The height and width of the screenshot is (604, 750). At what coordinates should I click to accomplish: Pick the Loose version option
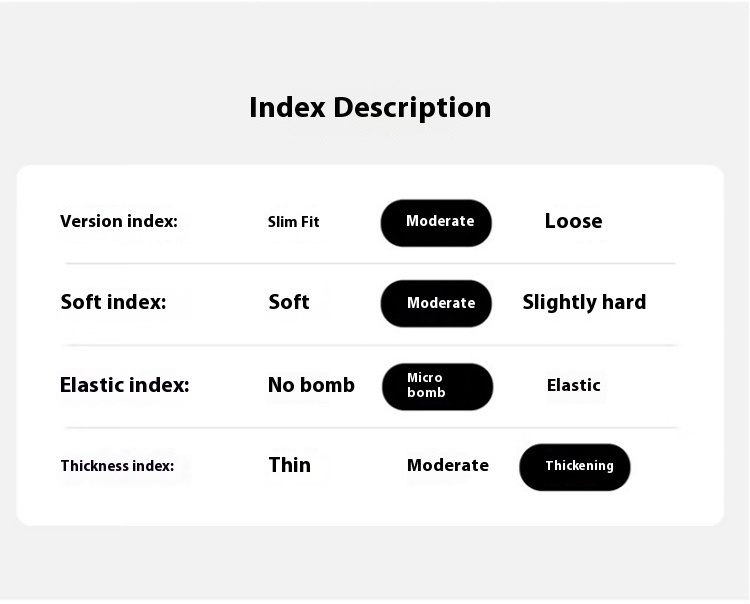(x=574, y=221)
